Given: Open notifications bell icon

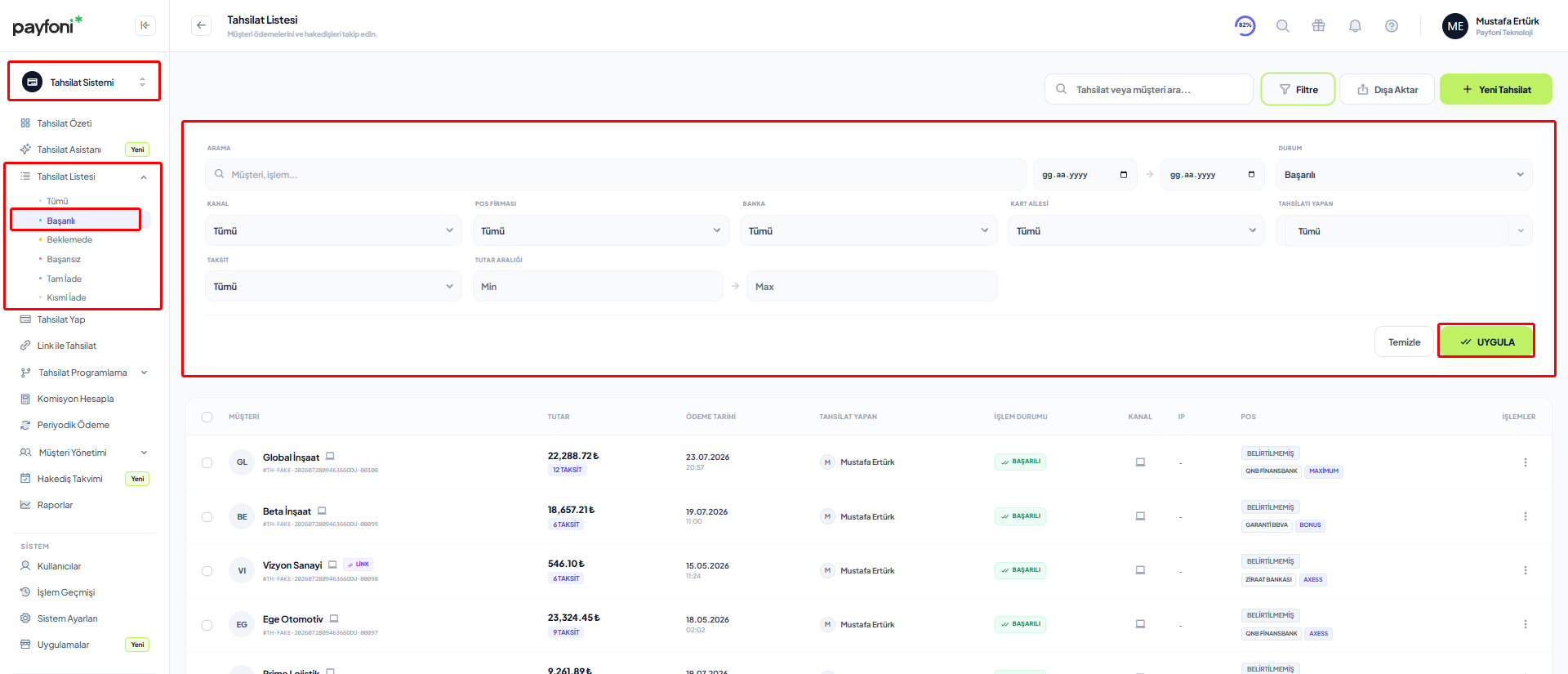Looking at the screenshot, I should tap(1355, 26).
